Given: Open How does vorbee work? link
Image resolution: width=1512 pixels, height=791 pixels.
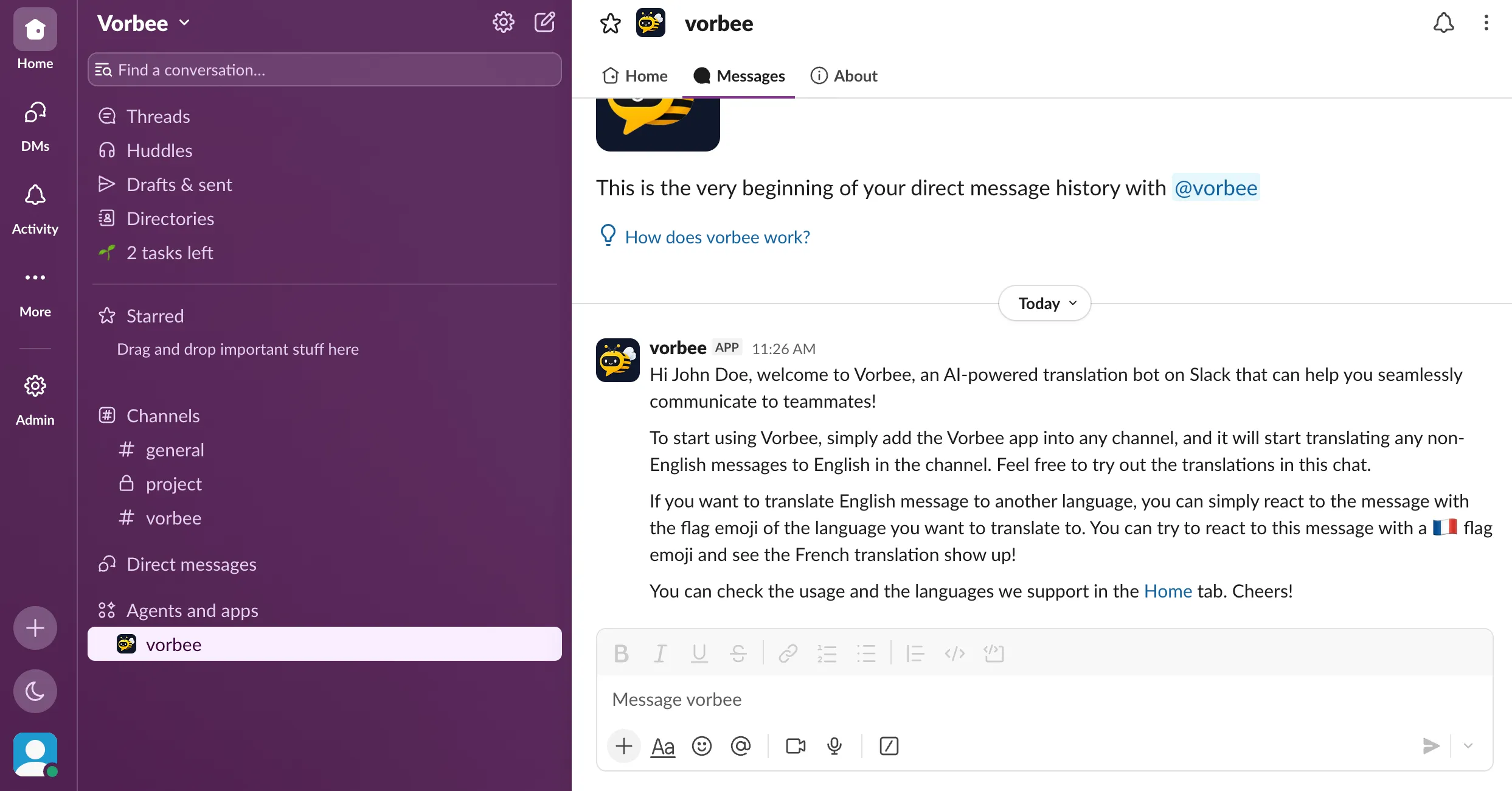Looking at the screenshot, I should click(x=717, y=237).
